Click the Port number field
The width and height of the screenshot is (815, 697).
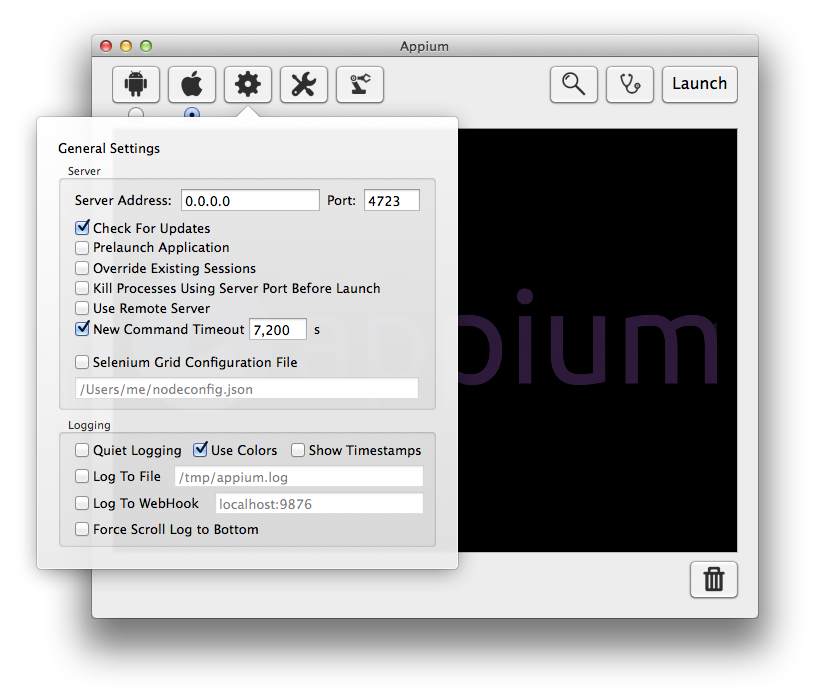[391, 201]
